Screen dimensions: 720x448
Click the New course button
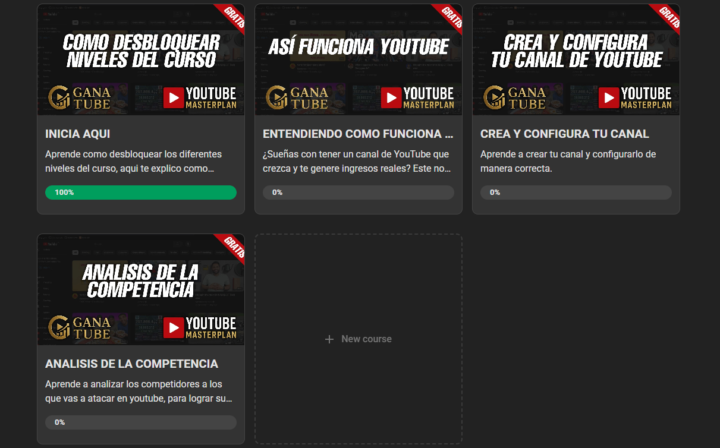click(358, 339)
